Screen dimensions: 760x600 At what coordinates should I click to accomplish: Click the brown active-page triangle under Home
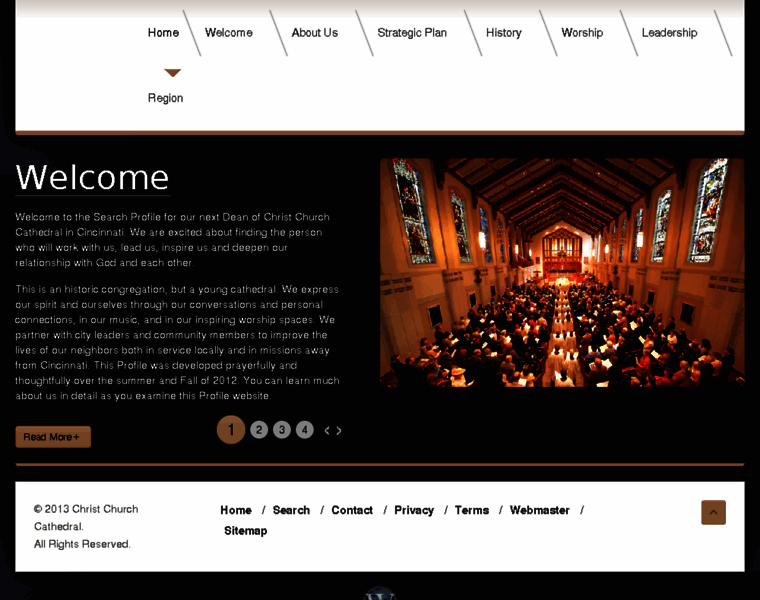point(173,73)
